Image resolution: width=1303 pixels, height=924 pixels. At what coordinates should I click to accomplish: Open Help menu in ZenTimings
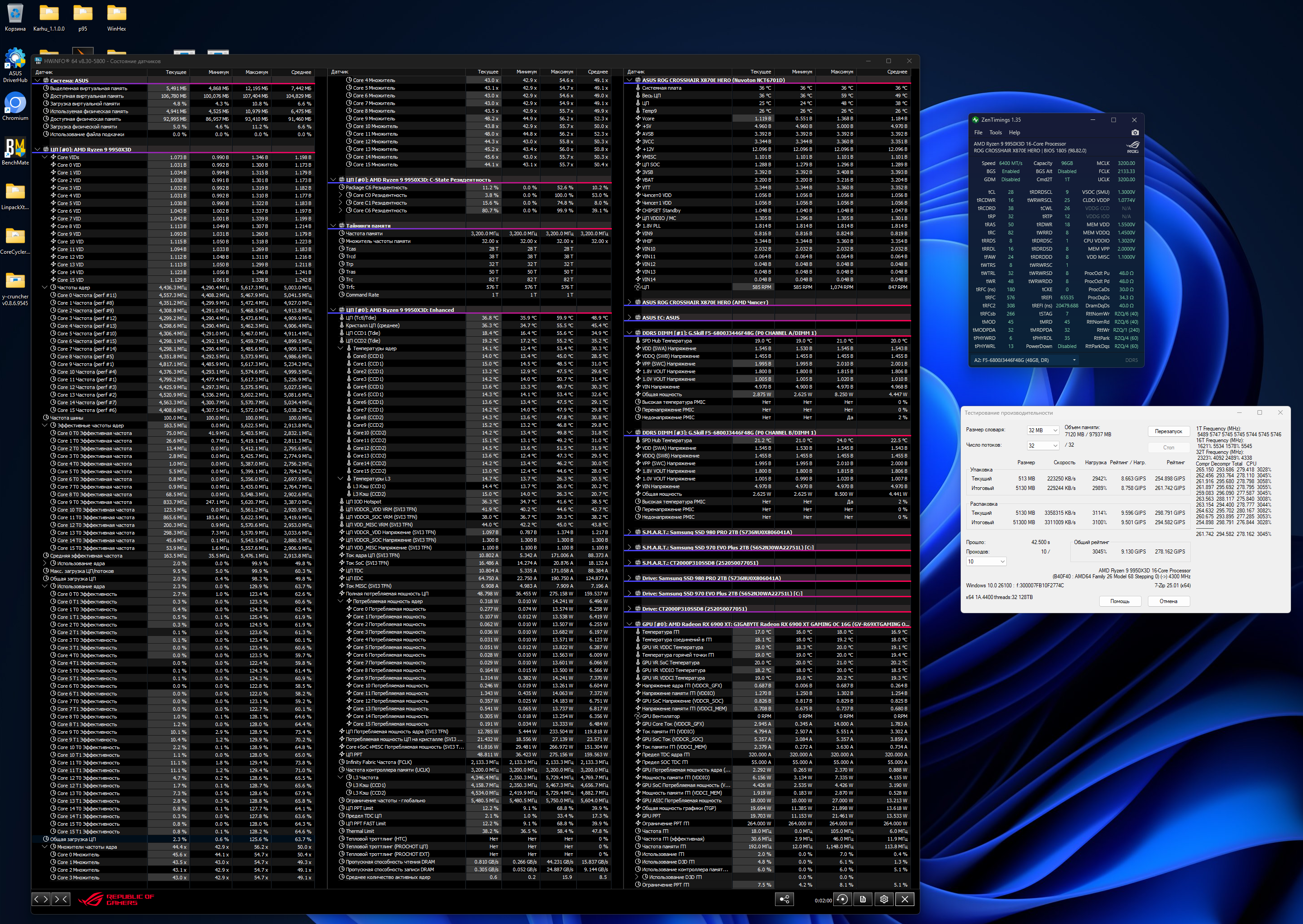1014,133
